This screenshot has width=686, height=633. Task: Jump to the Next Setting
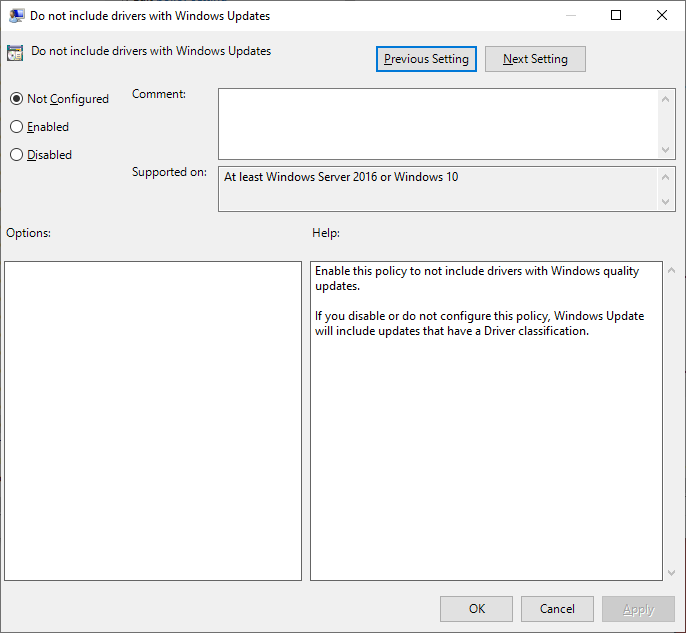(x=535, y=59)
